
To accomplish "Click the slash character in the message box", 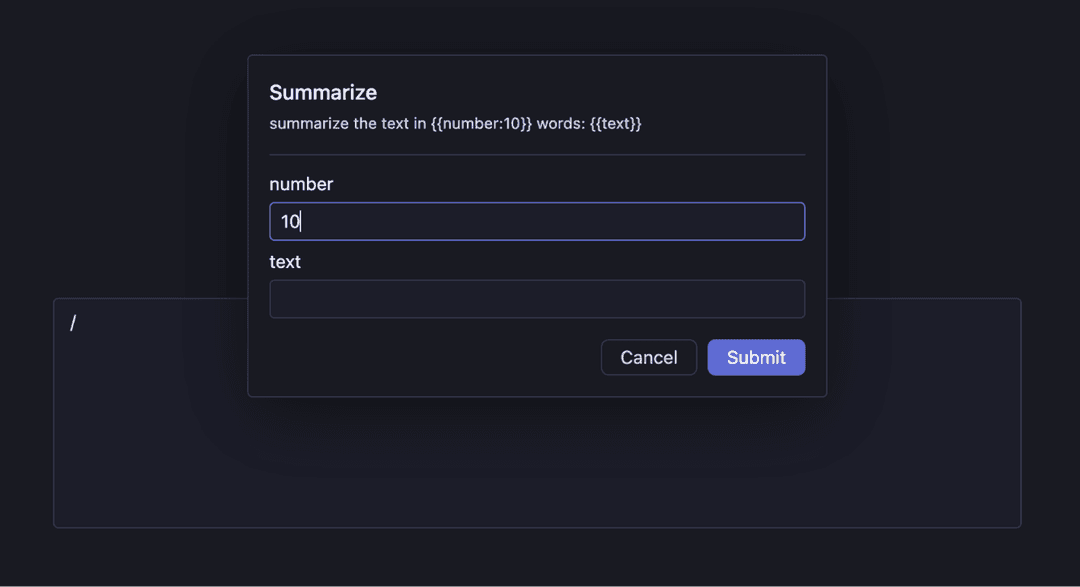I will [x=73, y=322].
